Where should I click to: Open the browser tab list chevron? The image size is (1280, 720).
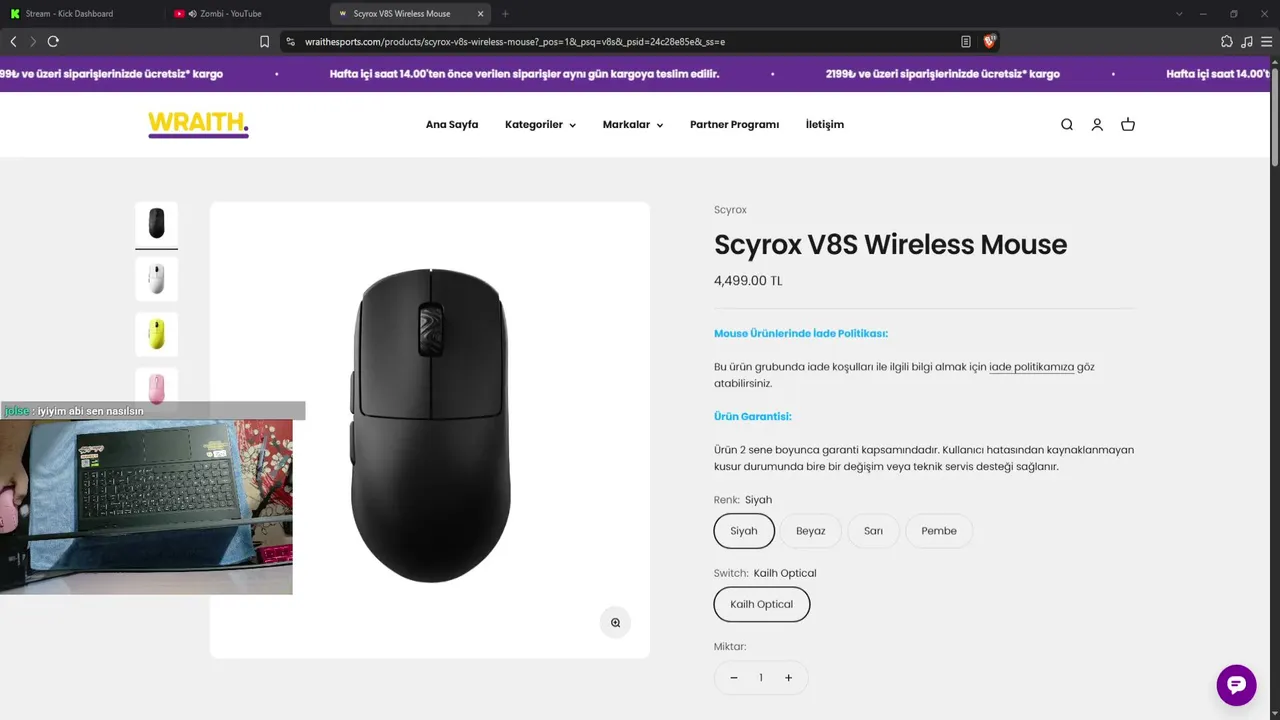click(1179, 14)
